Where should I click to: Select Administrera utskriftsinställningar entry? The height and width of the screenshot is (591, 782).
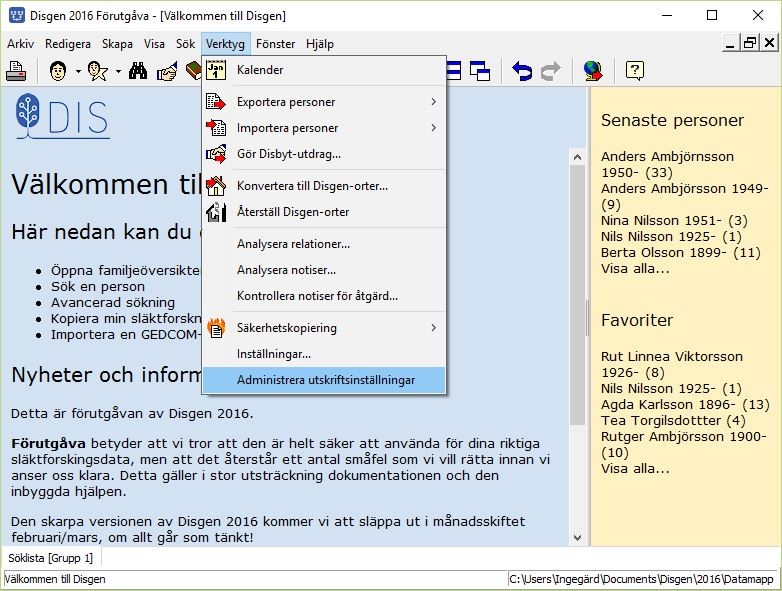click(324, 380)
